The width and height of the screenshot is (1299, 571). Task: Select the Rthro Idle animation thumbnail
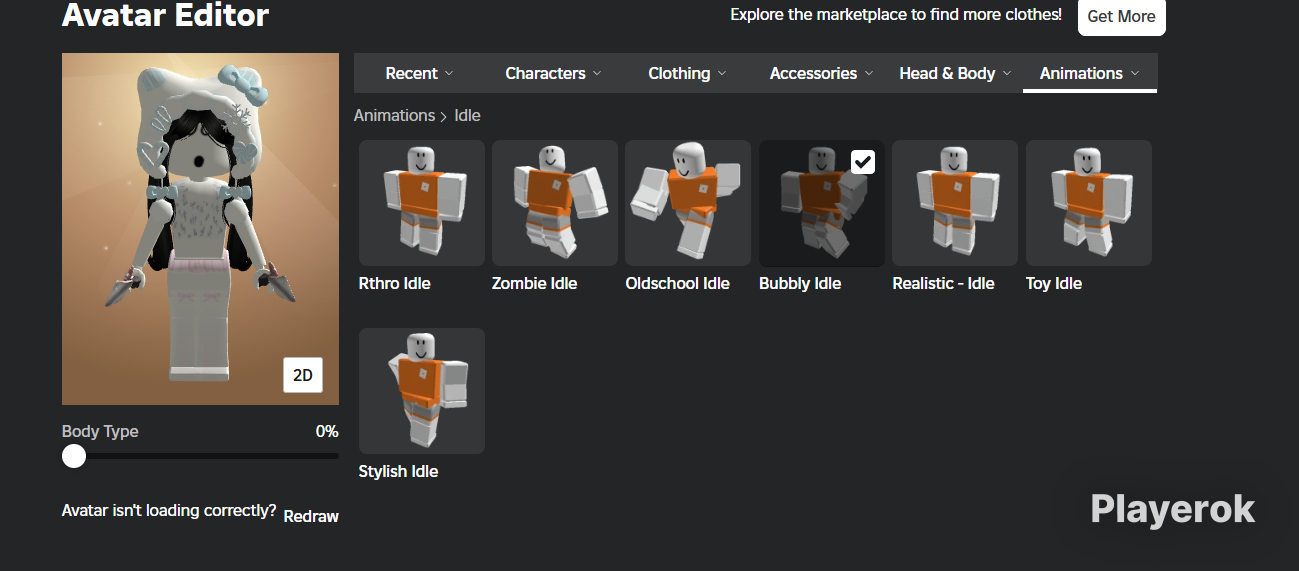[422, 203]
